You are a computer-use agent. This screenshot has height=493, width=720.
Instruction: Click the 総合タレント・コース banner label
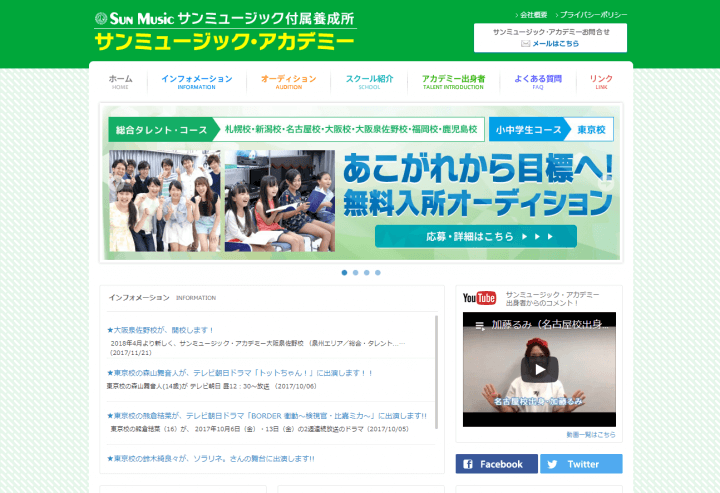pyautogui.click(x=161, y=130)
